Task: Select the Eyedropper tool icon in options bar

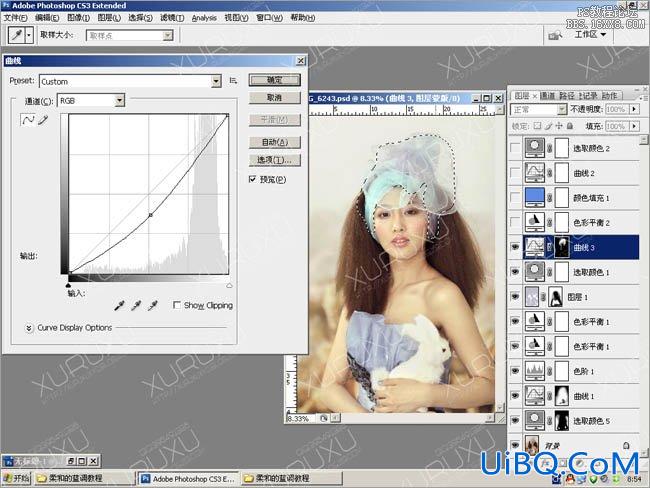Action: pyautogui.click(x=17, y=35)
